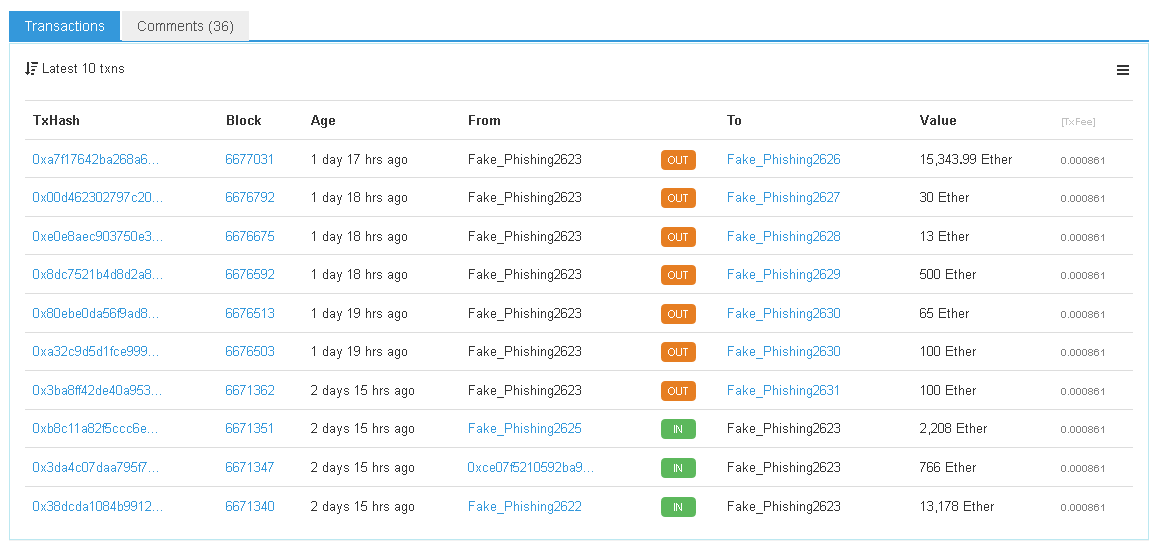The height and width of the screenshot is (552, 1166).
Task: Switch to the Transactions tab
Action: (65, 26)
